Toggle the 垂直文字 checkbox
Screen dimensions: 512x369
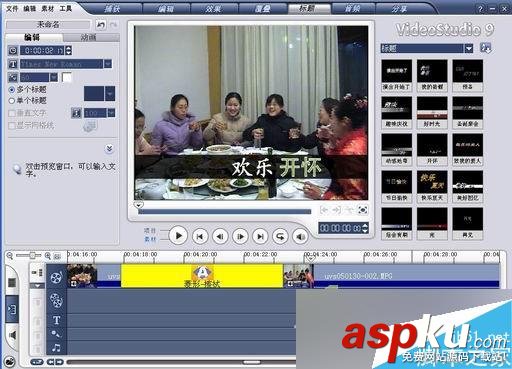tap(12, 113)
